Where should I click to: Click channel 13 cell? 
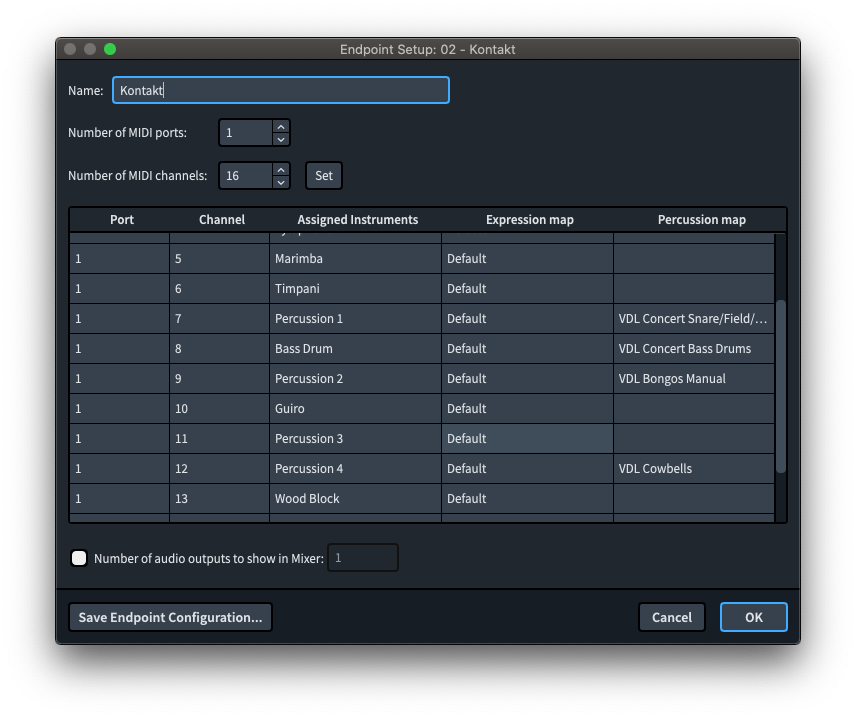click(219, 499)
